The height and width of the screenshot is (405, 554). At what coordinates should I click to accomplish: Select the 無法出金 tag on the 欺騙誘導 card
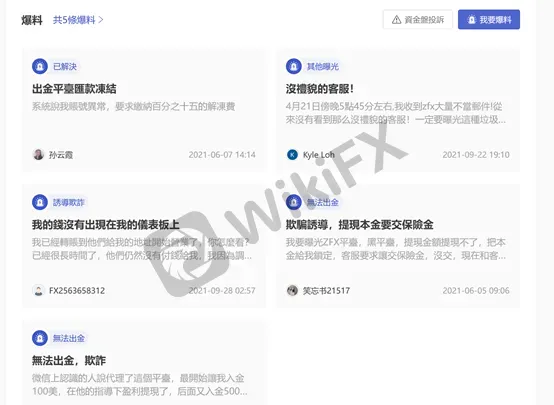point(323,202)
